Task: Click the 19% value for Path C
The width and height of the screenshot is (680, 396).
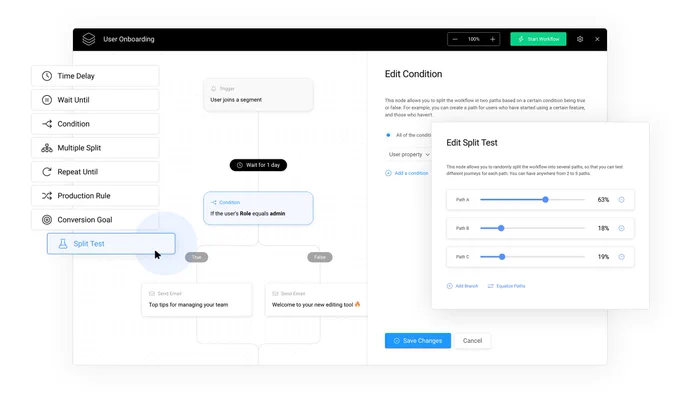Action: (x=603, y=257)
